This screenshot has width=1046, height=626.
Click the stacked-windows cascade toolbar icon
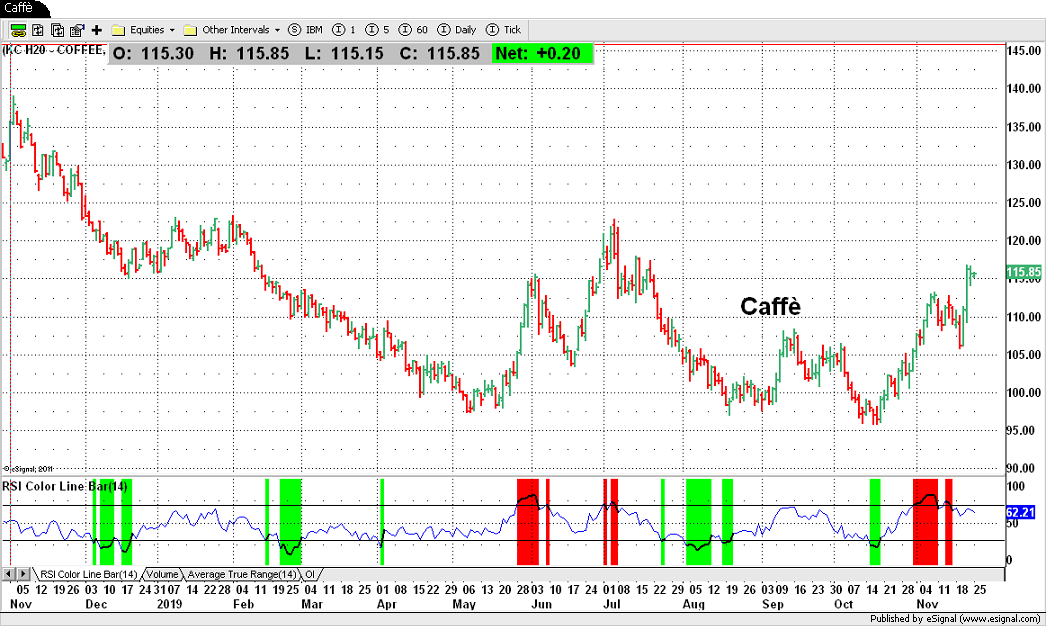click(58, 30)
